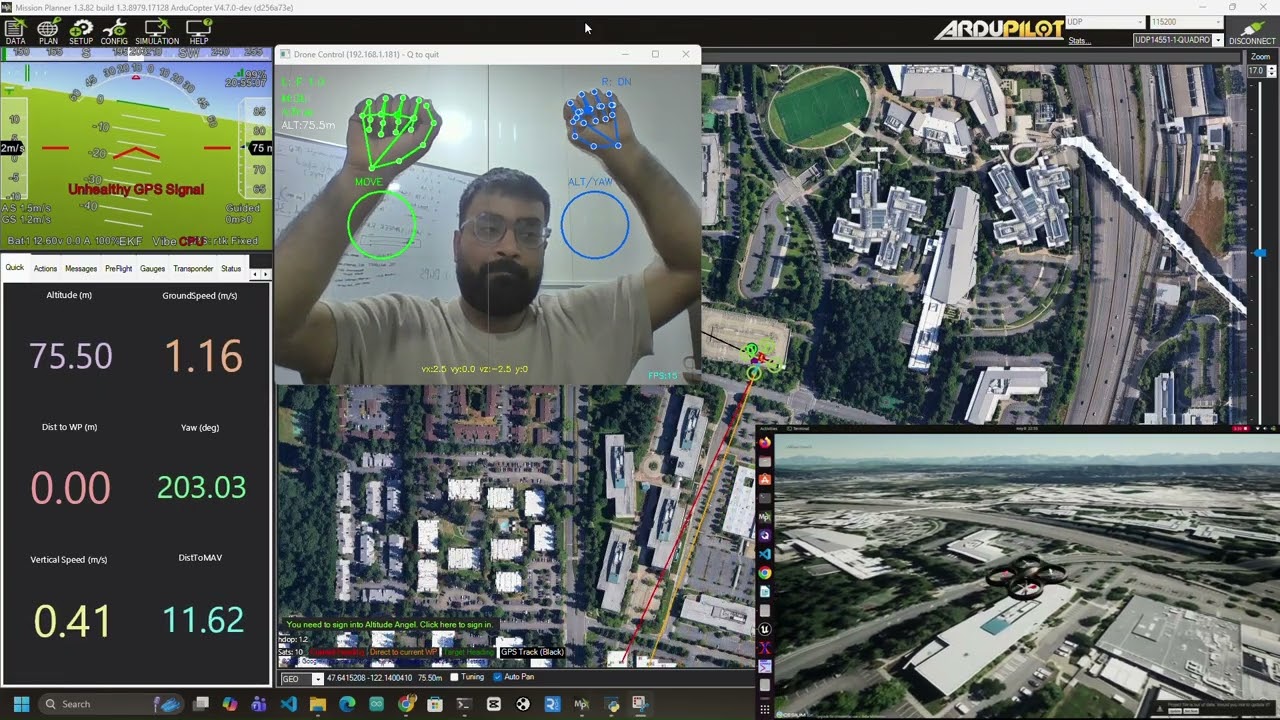Click the Altitude Angel sign in link
The height and width of the screenshot is (720, 1280).
tap(389, 624)
